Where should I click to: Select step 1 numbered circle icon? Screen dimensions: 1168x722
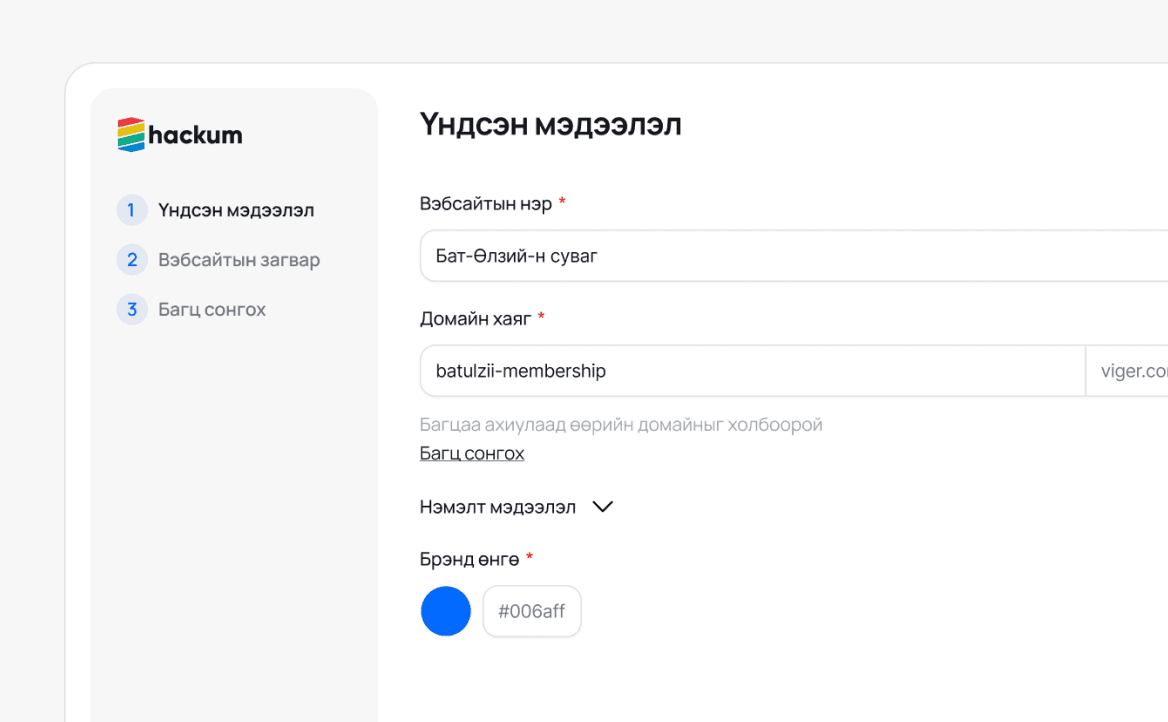132,210
